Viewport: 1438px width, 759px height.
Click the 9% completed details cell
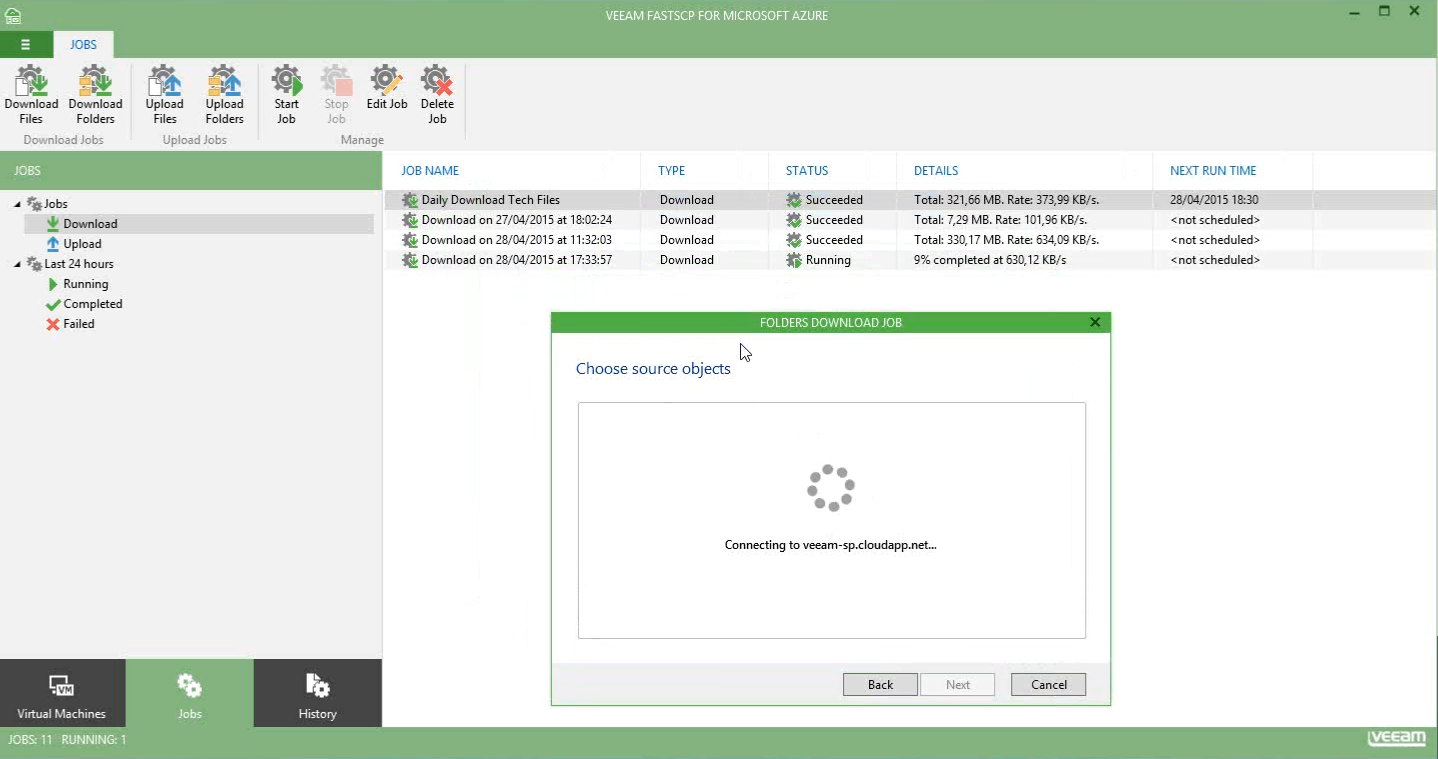(x=990, y=260)
